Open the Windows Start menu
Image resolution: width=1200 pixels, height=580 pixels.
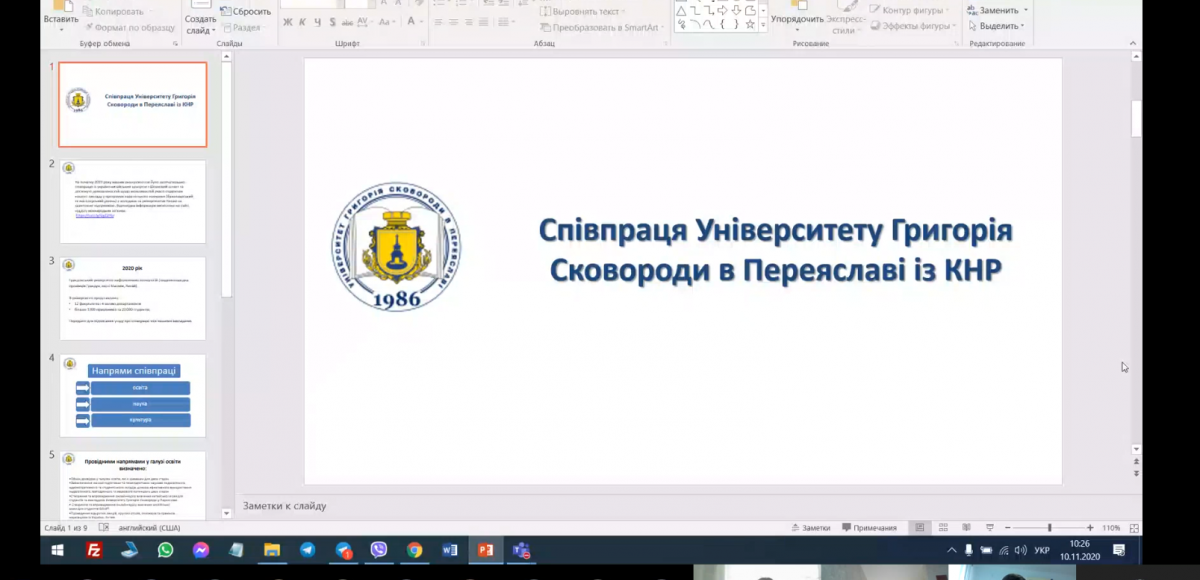58,550
